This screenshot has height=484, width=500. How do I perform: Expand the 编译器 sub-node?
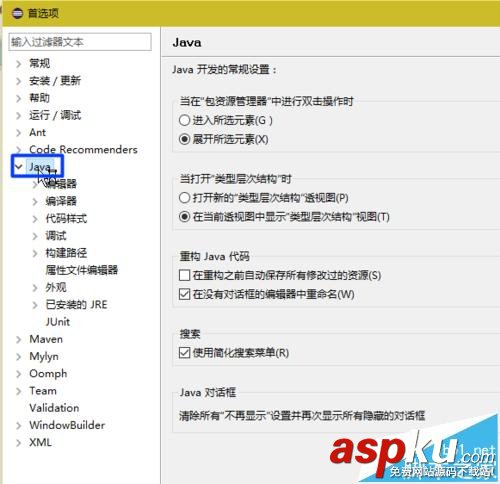[x=35, y=201]
